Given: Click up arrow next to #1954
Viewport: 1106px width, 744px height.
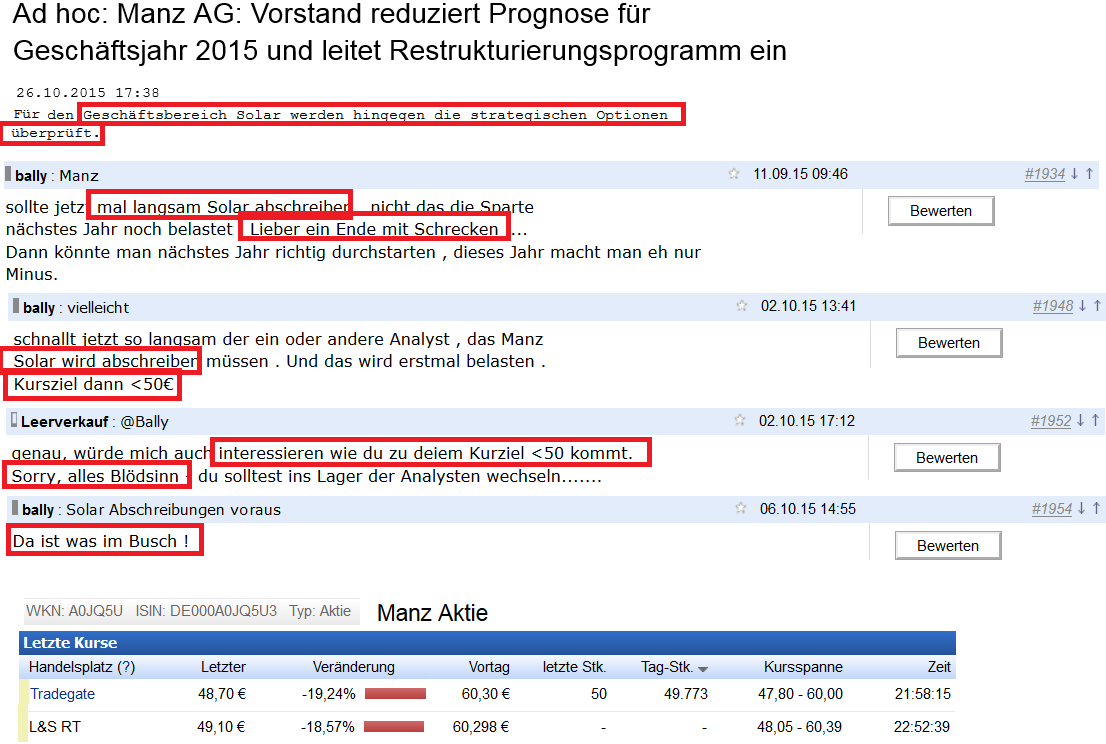Looking at the screenshot, I should 1097,508.
